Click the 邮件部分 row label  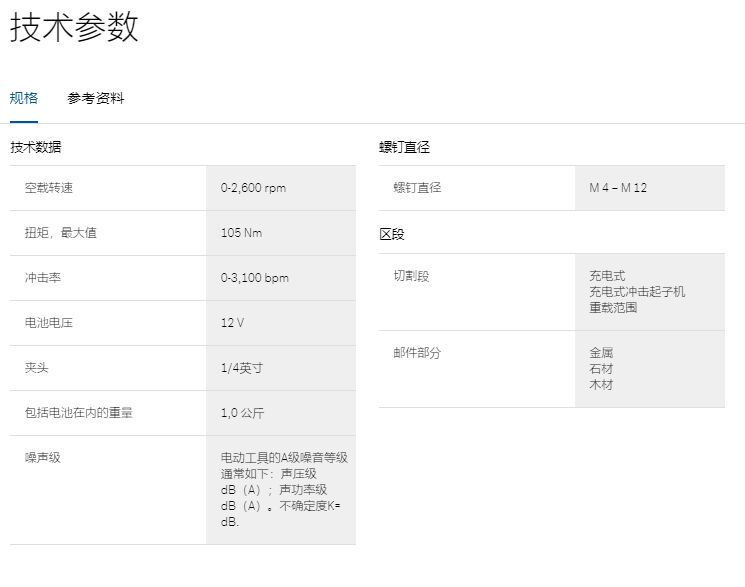417,353
